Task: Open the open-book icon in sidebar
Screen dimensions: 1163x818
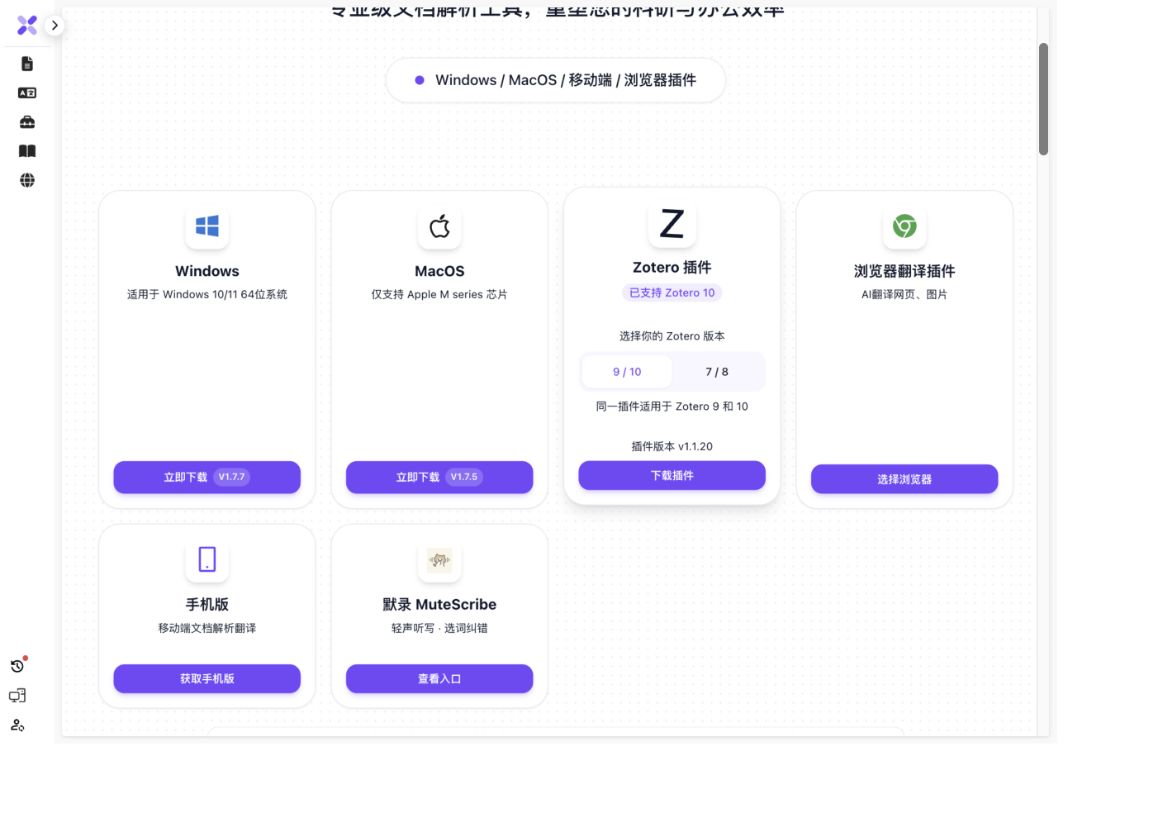Action: (27, 151)
